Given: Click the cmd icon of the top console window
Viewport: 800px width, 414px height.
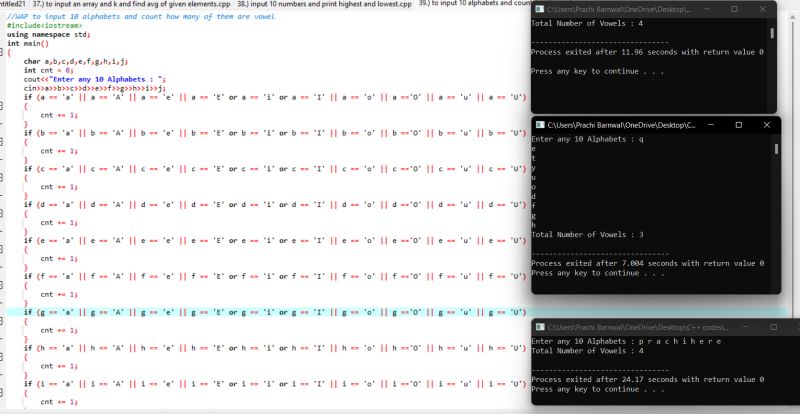Looking at the screenshot, I should [540, 9].
